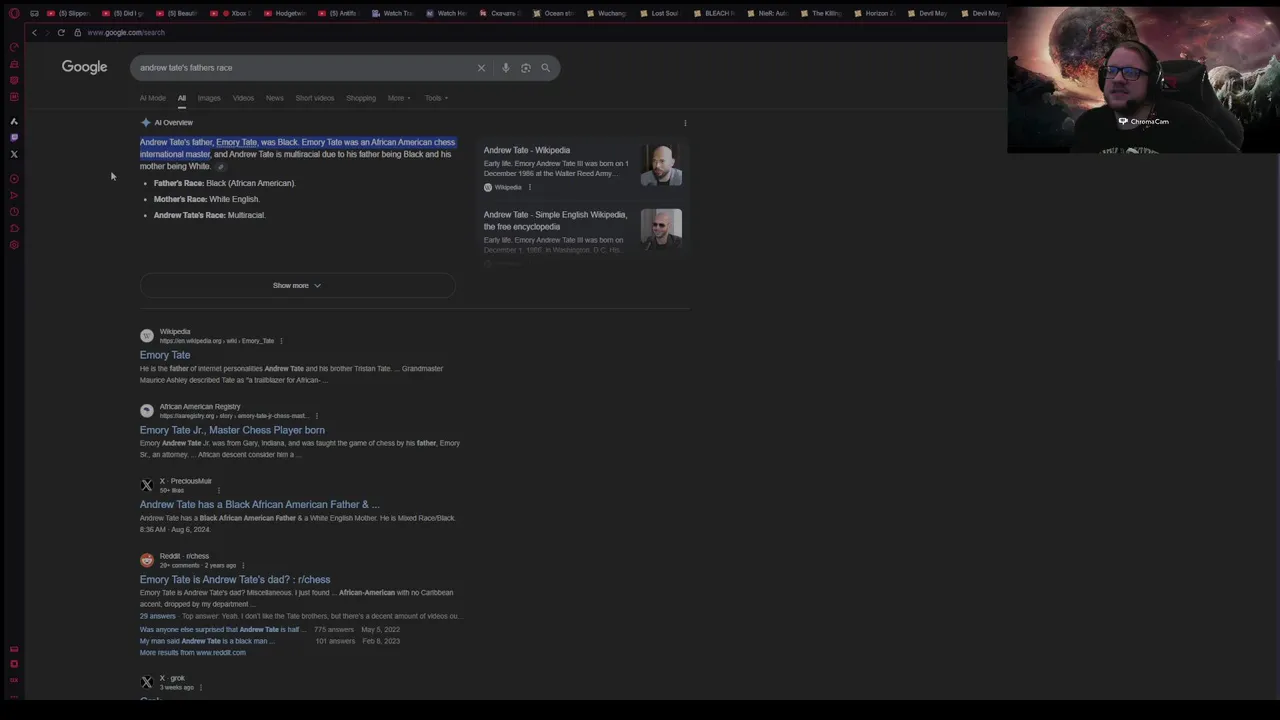
Task: Clear the search query with X icon
Action: 481,68
